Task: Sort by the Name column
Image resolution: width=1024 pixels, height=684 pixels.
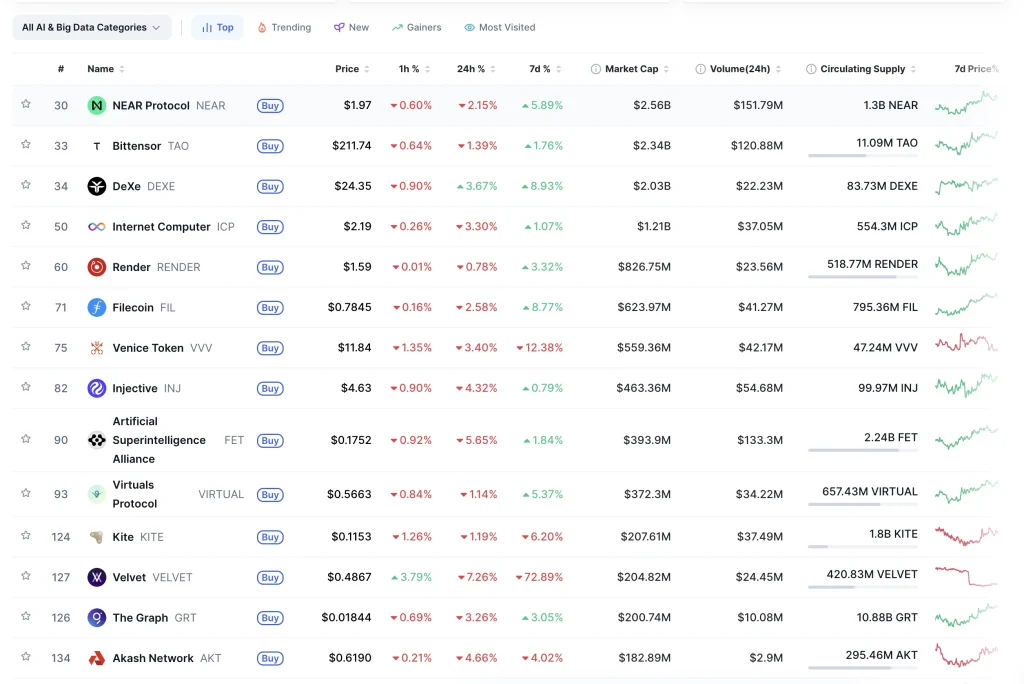Action: point(105,69)
